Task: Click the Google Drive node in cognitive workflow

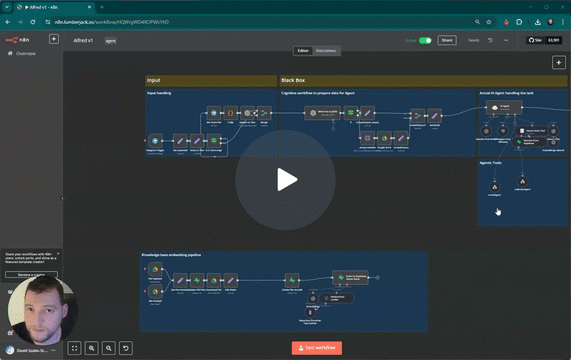Action: coord(384,138)
